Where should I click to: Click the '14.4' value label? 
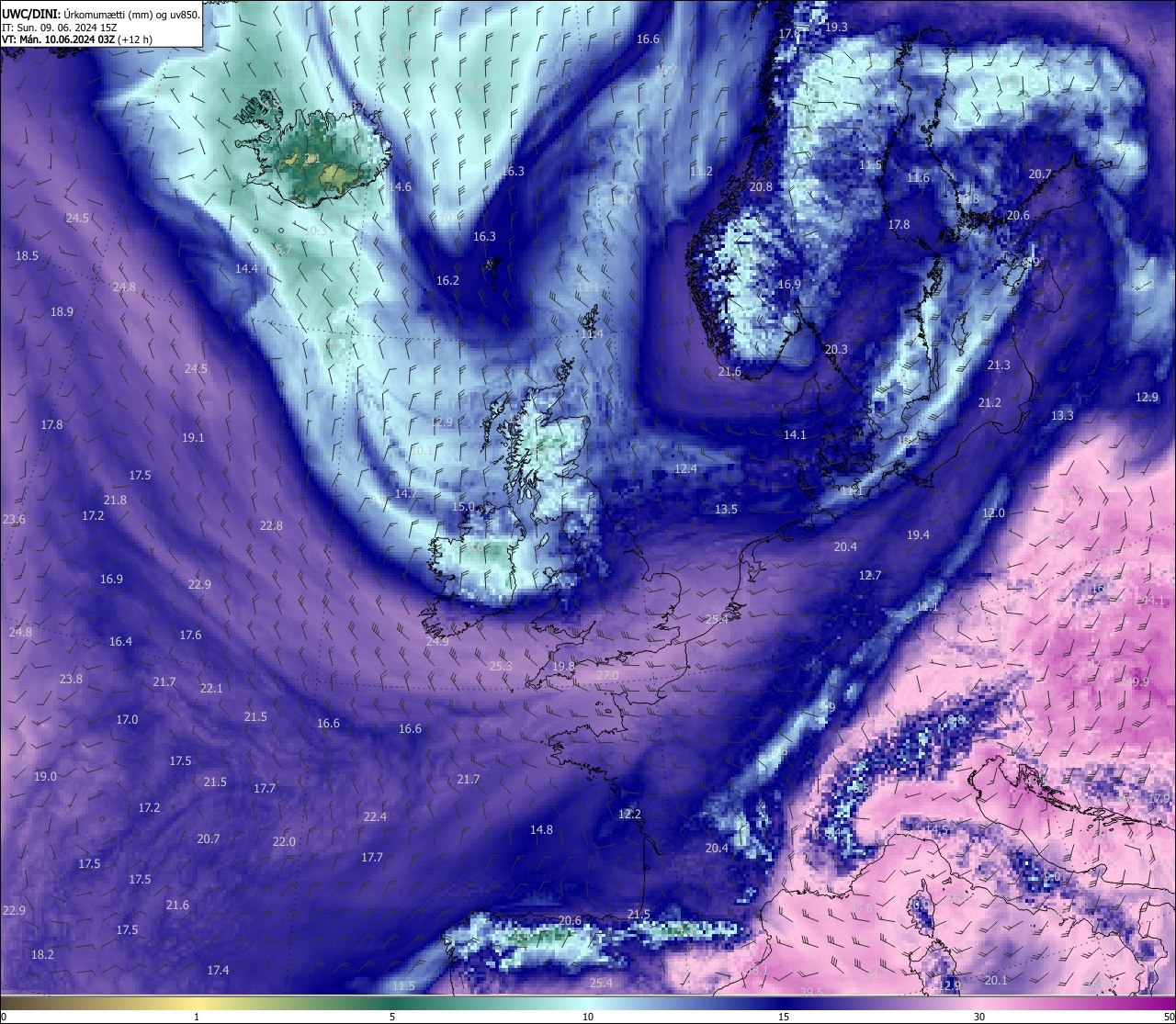click(x=246, y=268)
